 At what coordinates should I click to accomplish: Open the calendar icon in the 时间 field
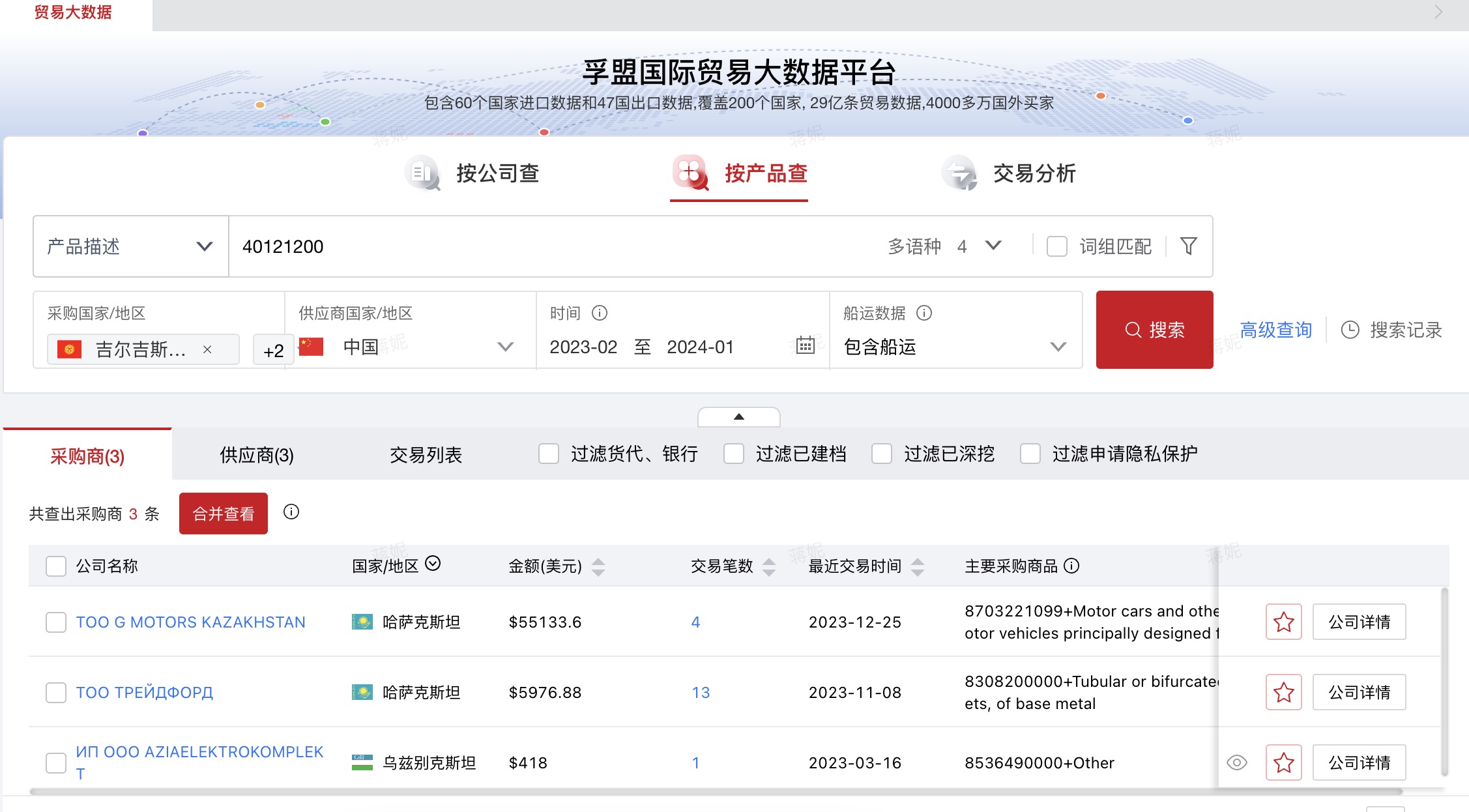pyautogui.click(x=806, y=346)
